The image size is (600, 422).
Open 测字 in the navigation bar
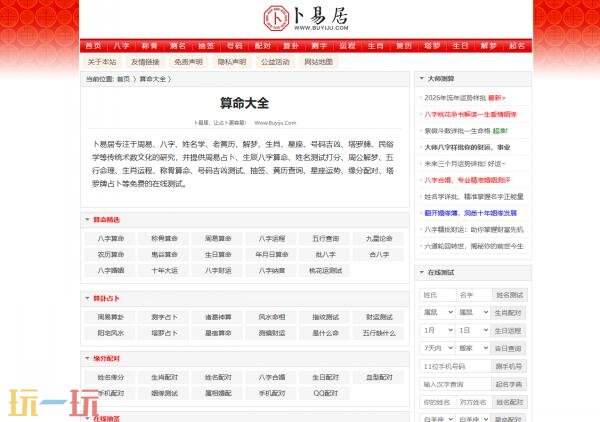click(319, 46)
